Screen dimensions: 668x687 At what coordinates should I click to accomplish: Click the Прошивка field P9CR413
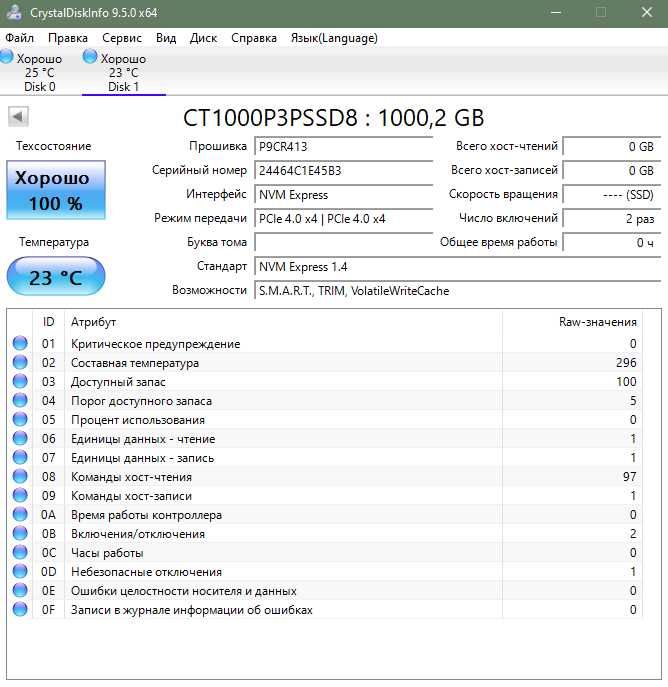point(343,146)
